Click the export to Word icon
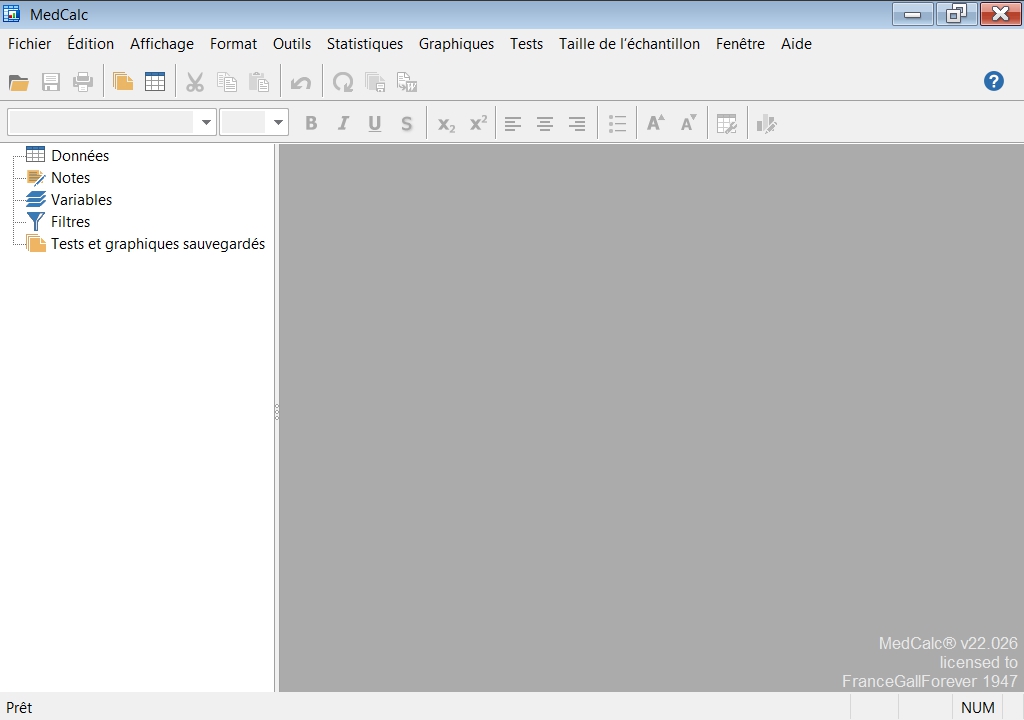The height and width of the screenshot is (720, 1024). (x=407, y=82)
